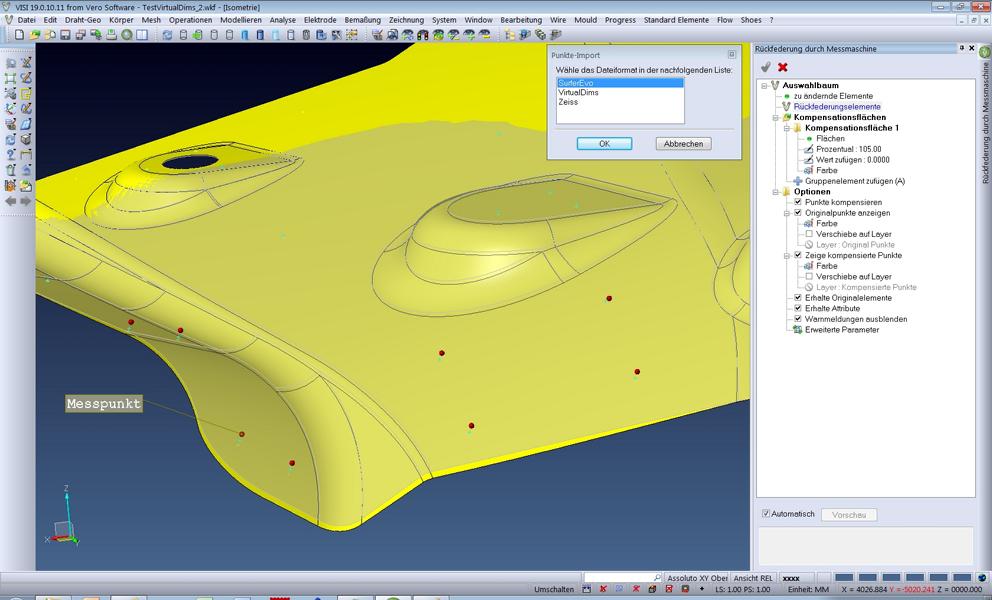Collapse the Zeige kompensierte Punkte sub-tree

coord(786,255)
